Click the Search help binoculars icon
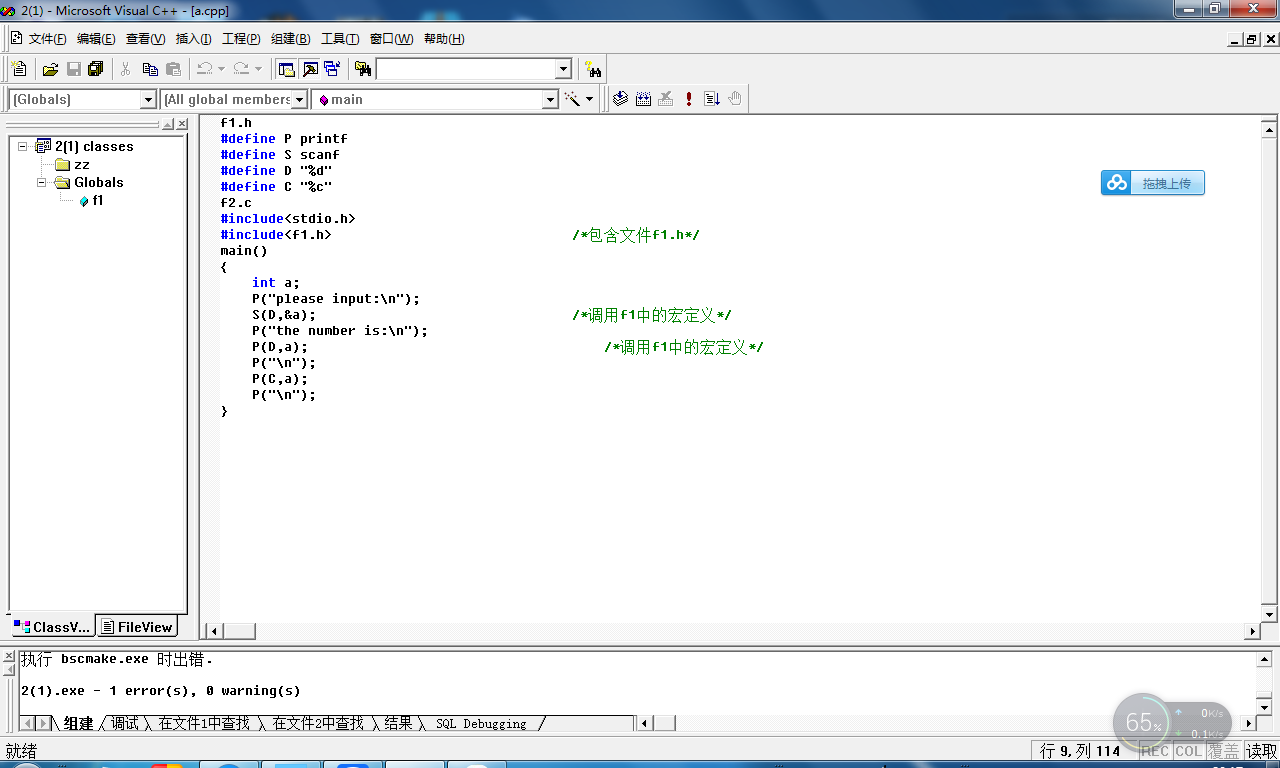 coord(594,69)
